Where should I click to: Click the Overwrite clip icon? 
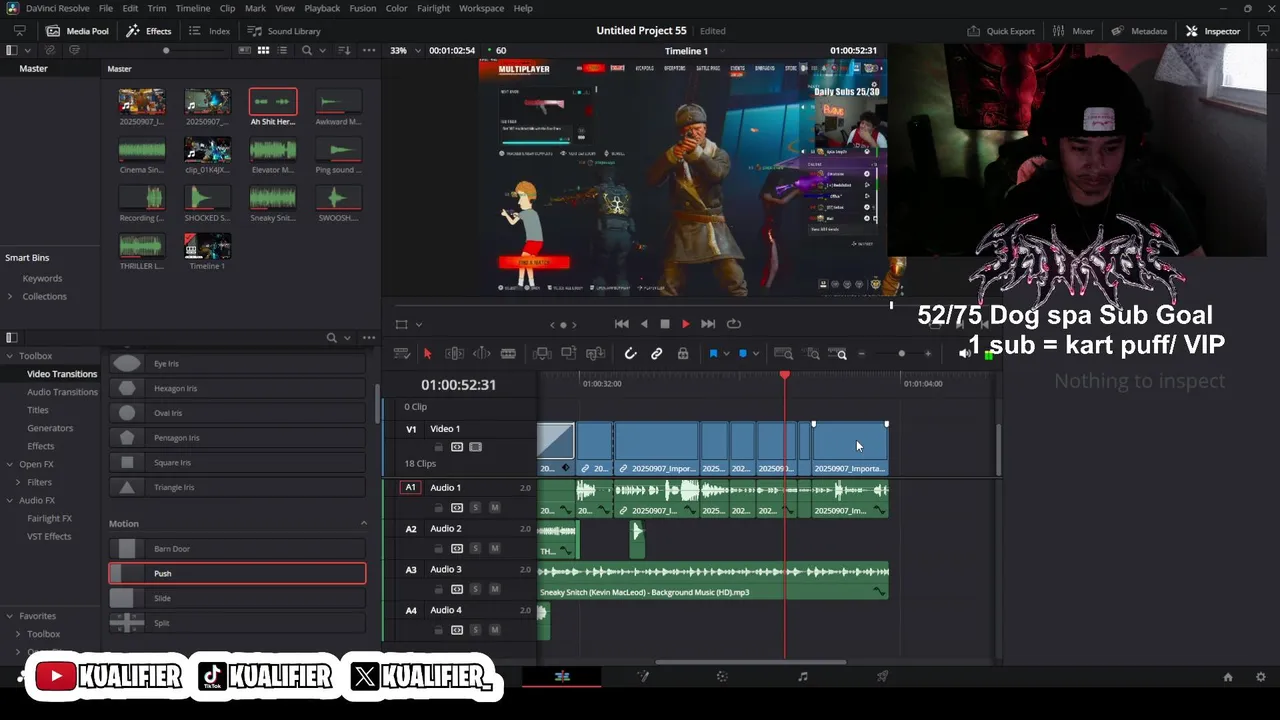(569, 354)
